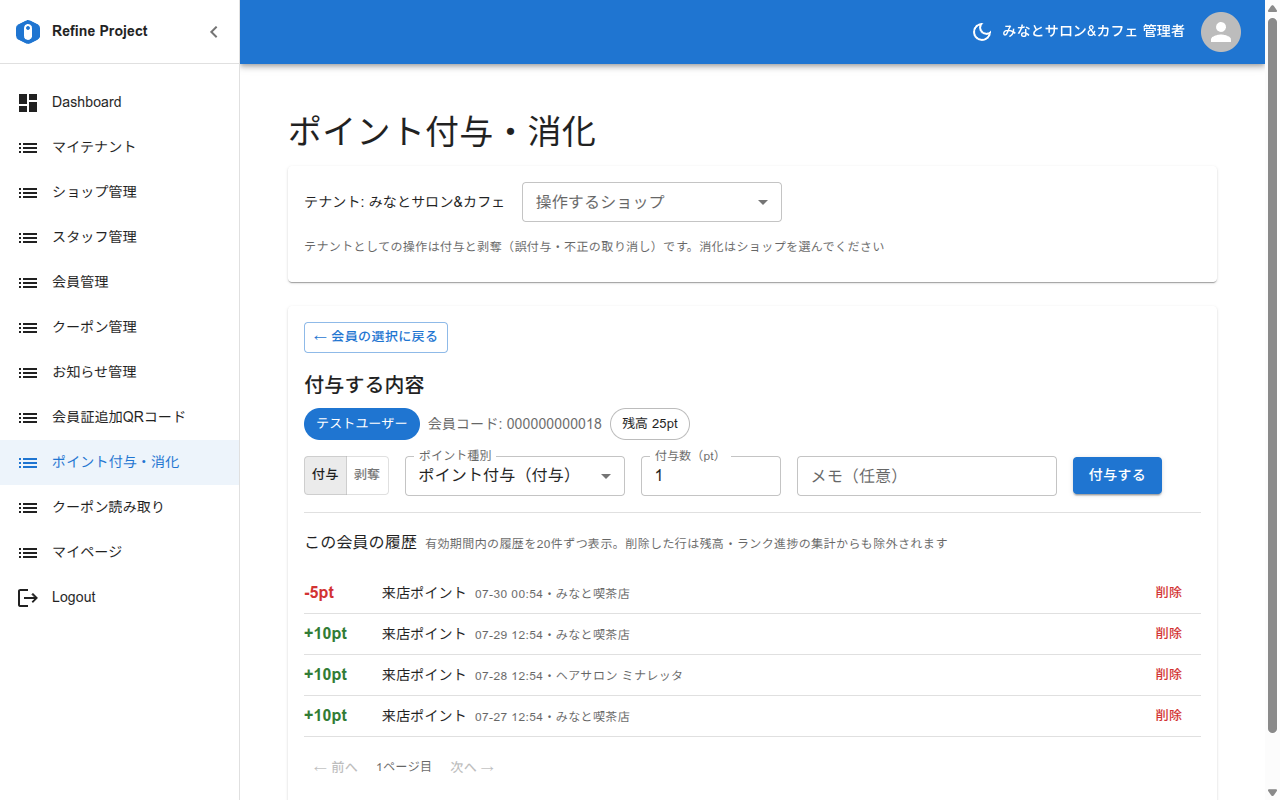The height and width of the screenshot is (800, 1280).
Task: Go to マイテナント page
Action: (x=119, y=147)
